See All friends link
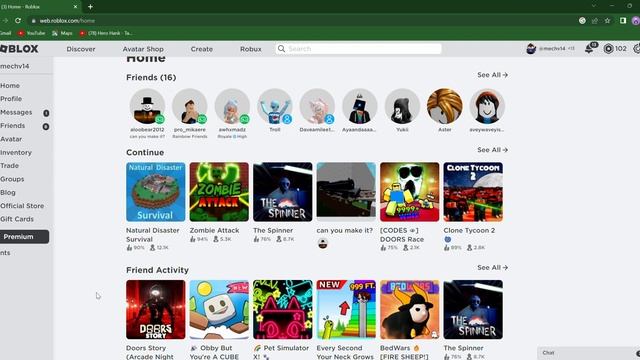 click(493, 75)
